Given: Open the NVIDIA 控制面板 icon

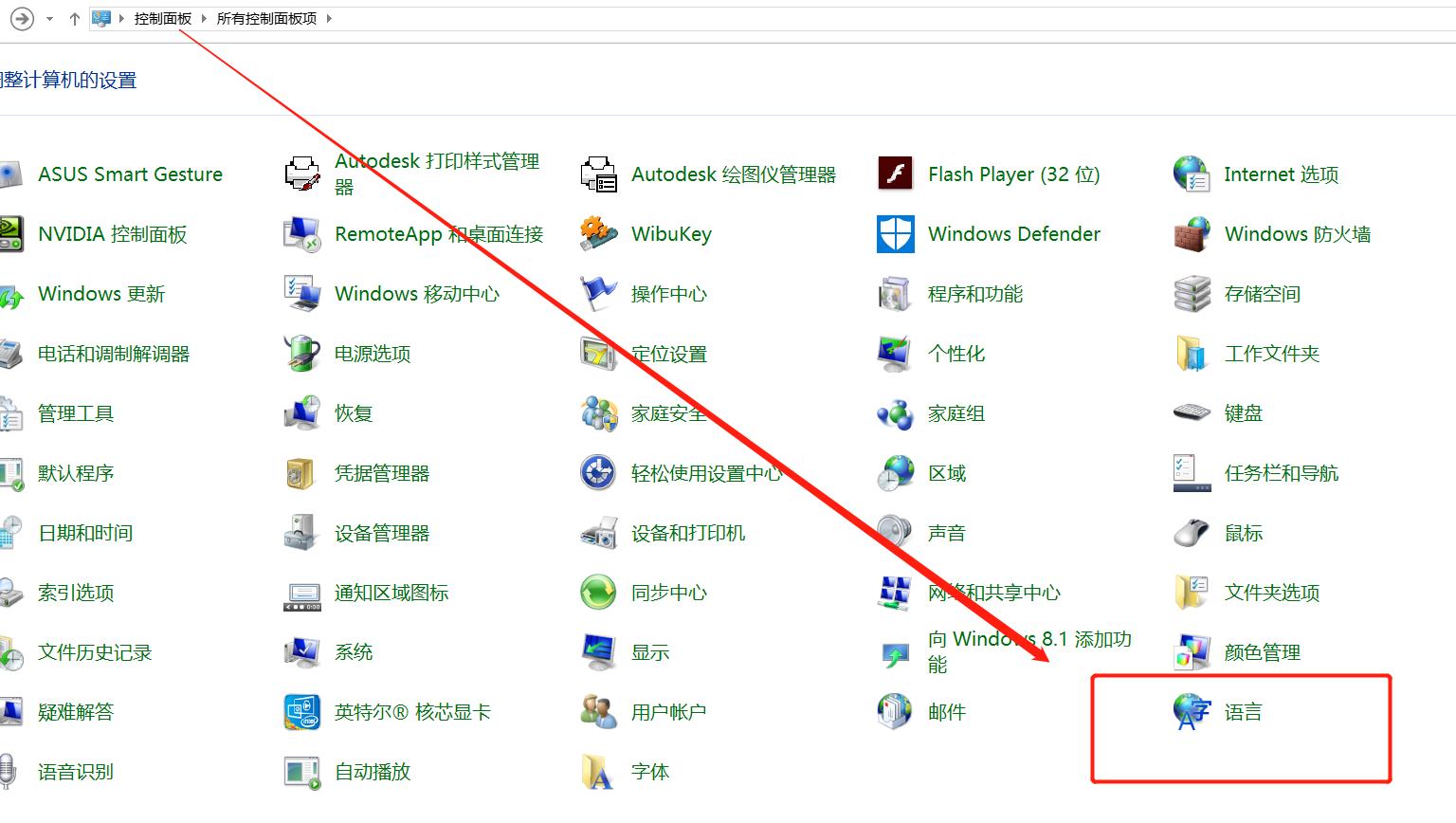Looking at the screenshot, I should pos(11,234).
